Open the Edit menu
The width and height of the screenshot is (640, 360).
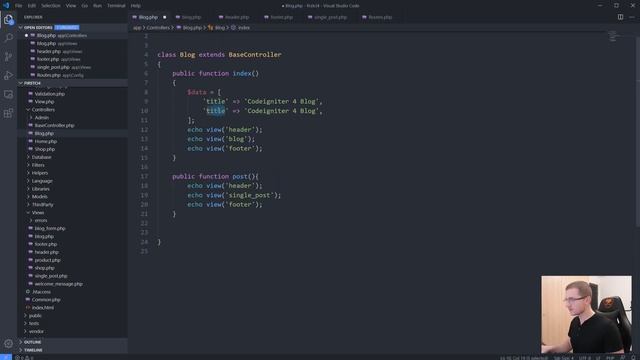point(31,6)
